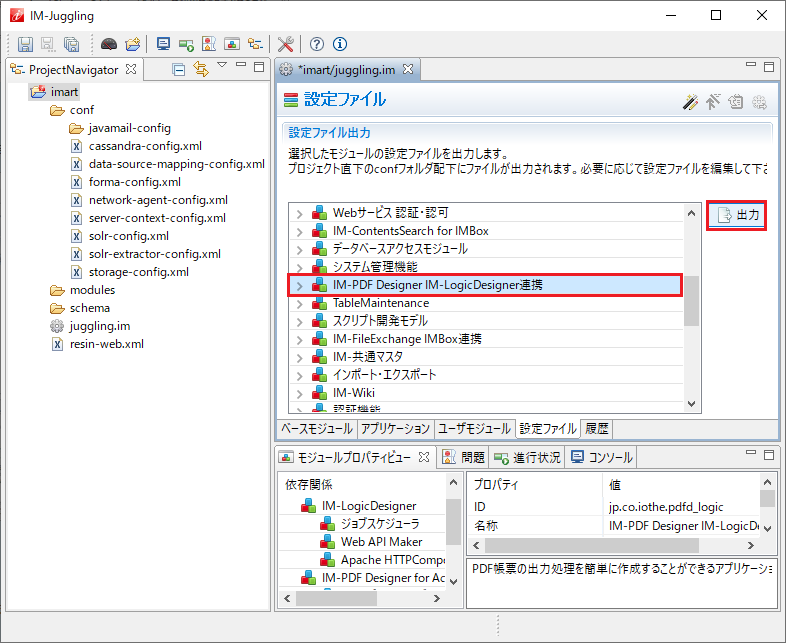The image size is (786, 643).
Task: Open Help via question mark icon
Action: (x=316, y=44)
